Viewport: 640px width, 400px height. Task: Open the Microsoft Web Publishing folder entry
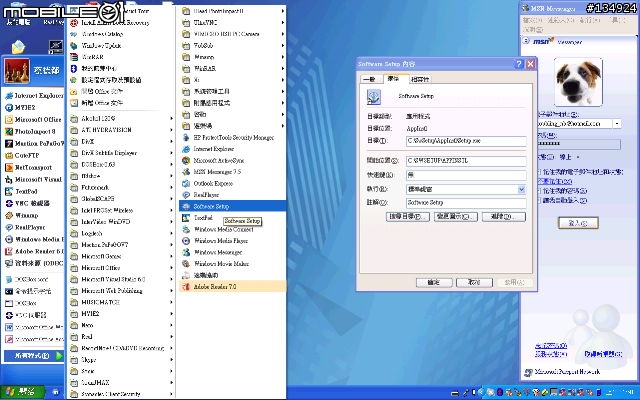(x=121, y=291)
